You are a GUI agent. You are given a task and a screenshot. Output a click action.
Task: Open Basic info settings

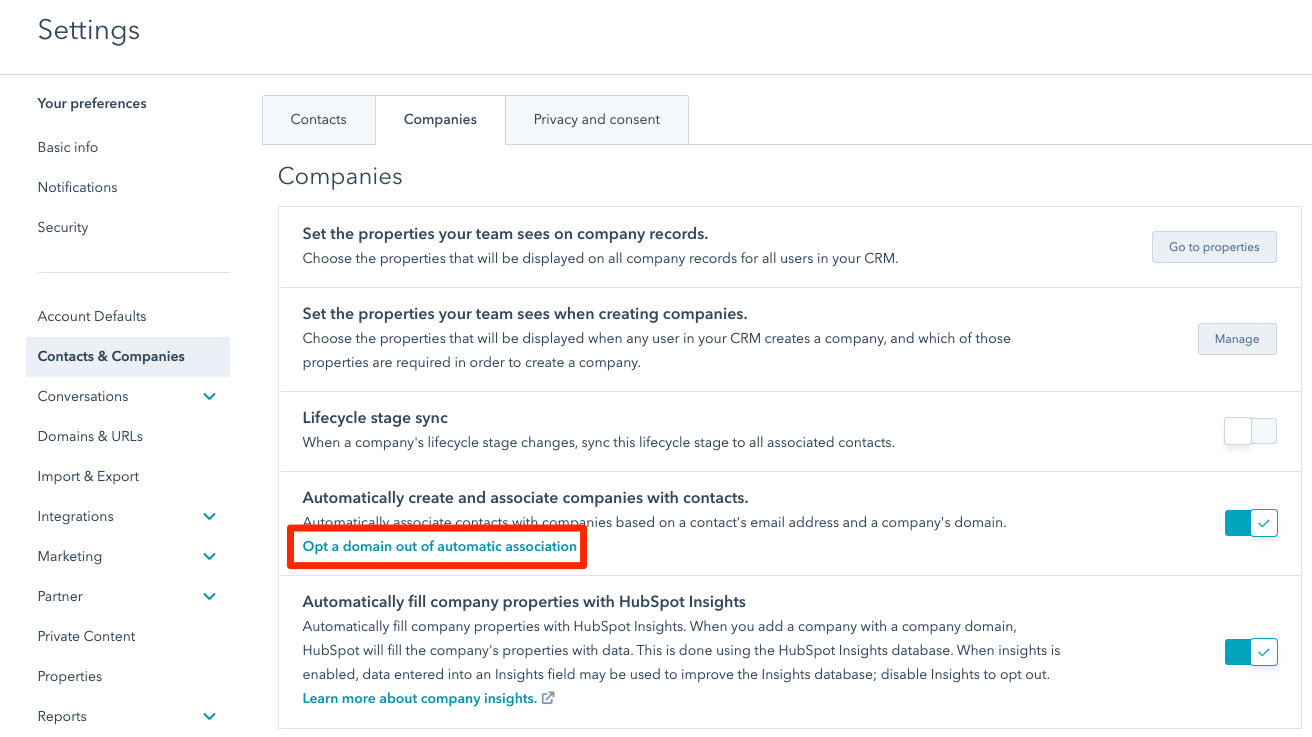click(x=67, y=147)
